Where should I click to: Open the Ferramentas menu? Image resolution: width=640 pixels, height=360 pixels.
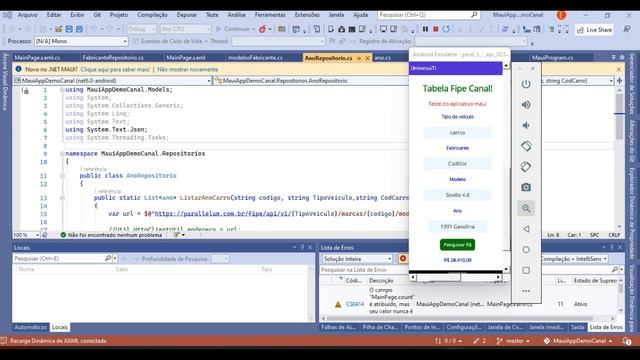(x=270, y=15)
